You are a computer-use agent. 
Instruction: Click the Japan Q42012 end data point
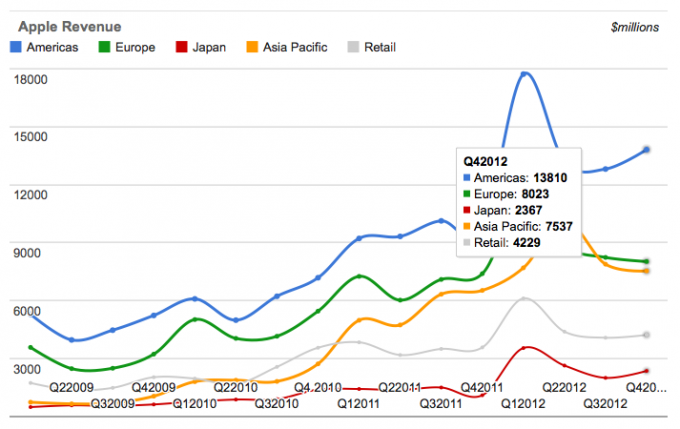tap(647, 371)
